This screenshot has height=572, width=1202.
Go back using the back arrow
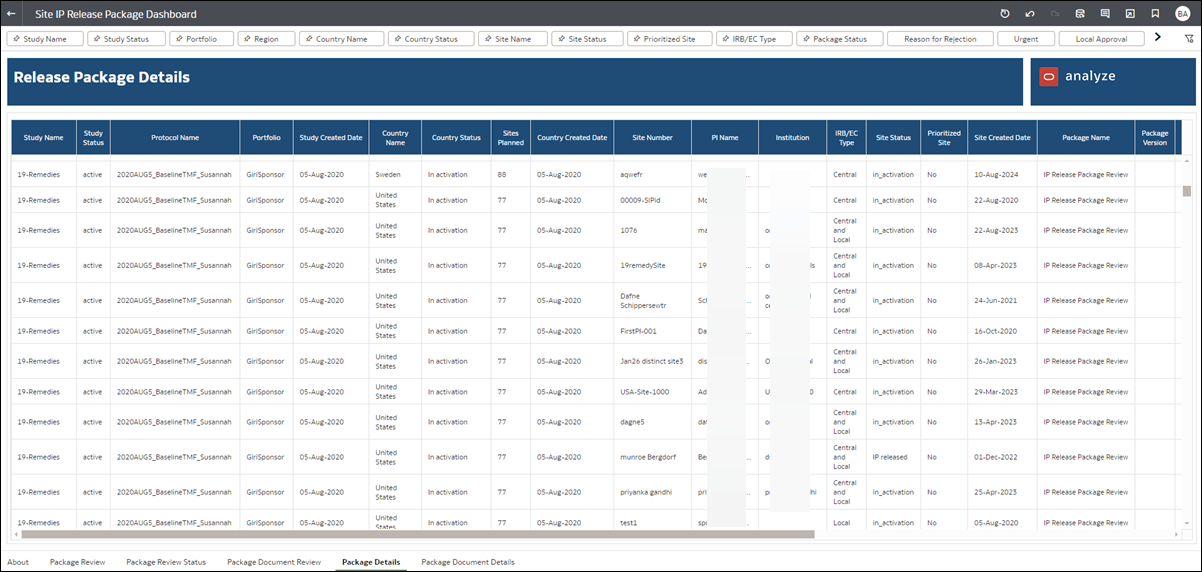[x=11, y=14]
